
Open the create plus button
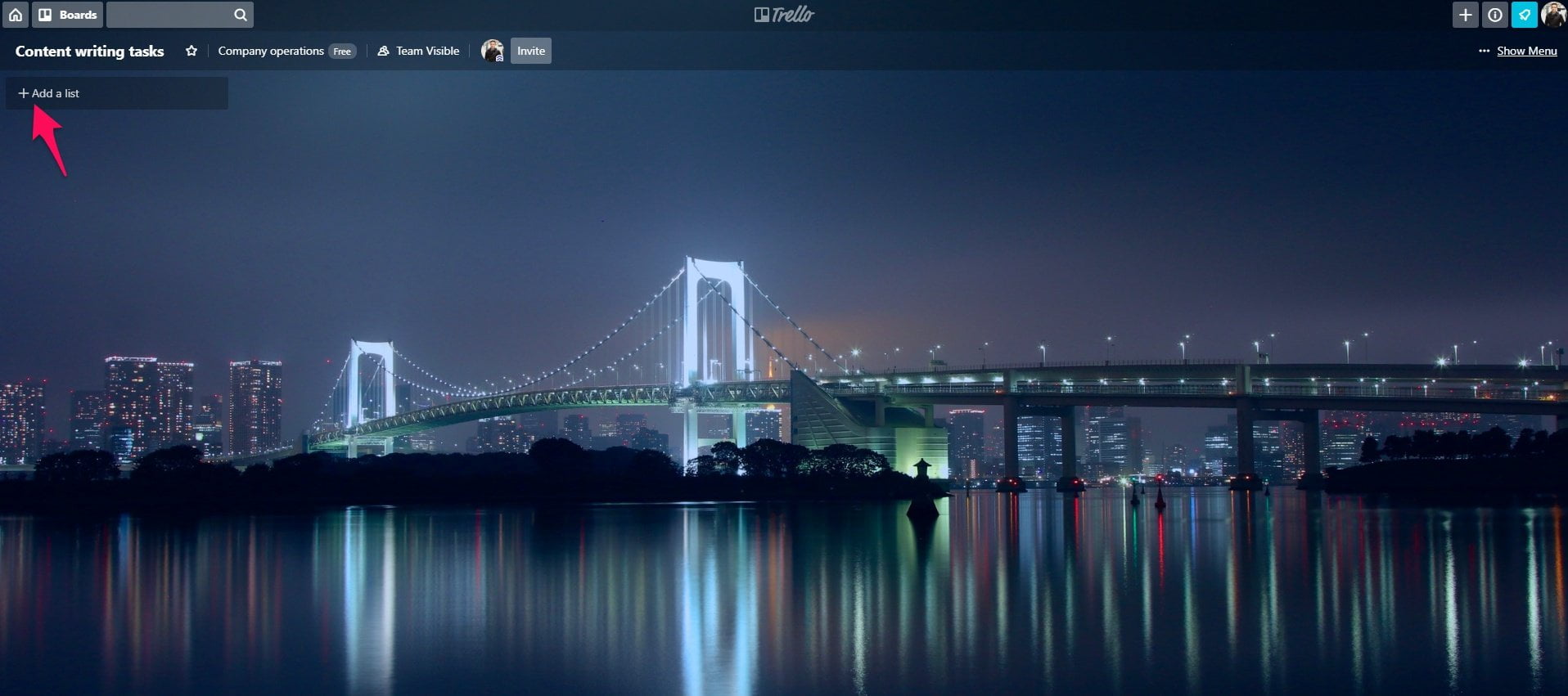[x=1465, y=15]
